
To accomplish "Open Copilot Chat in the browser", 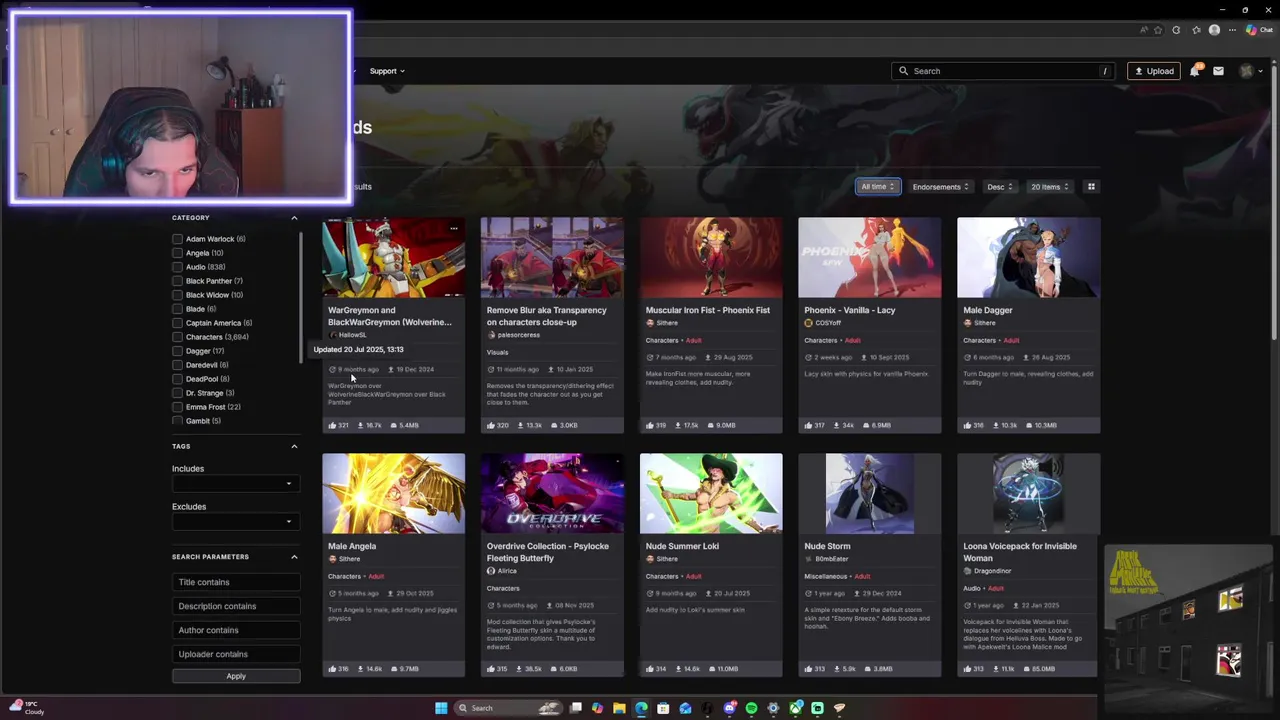I will [1258, 30].
